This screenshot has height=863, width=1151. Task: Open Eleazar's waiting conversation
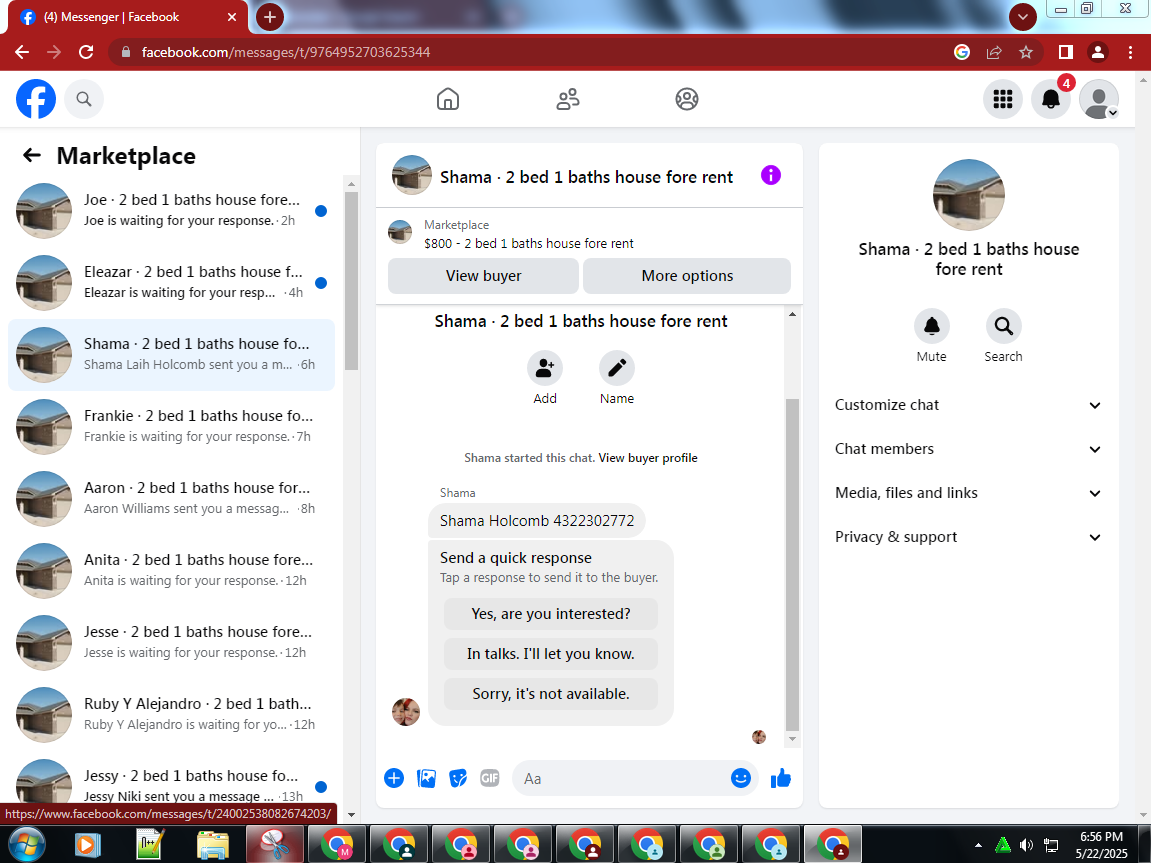pos(171,283)
